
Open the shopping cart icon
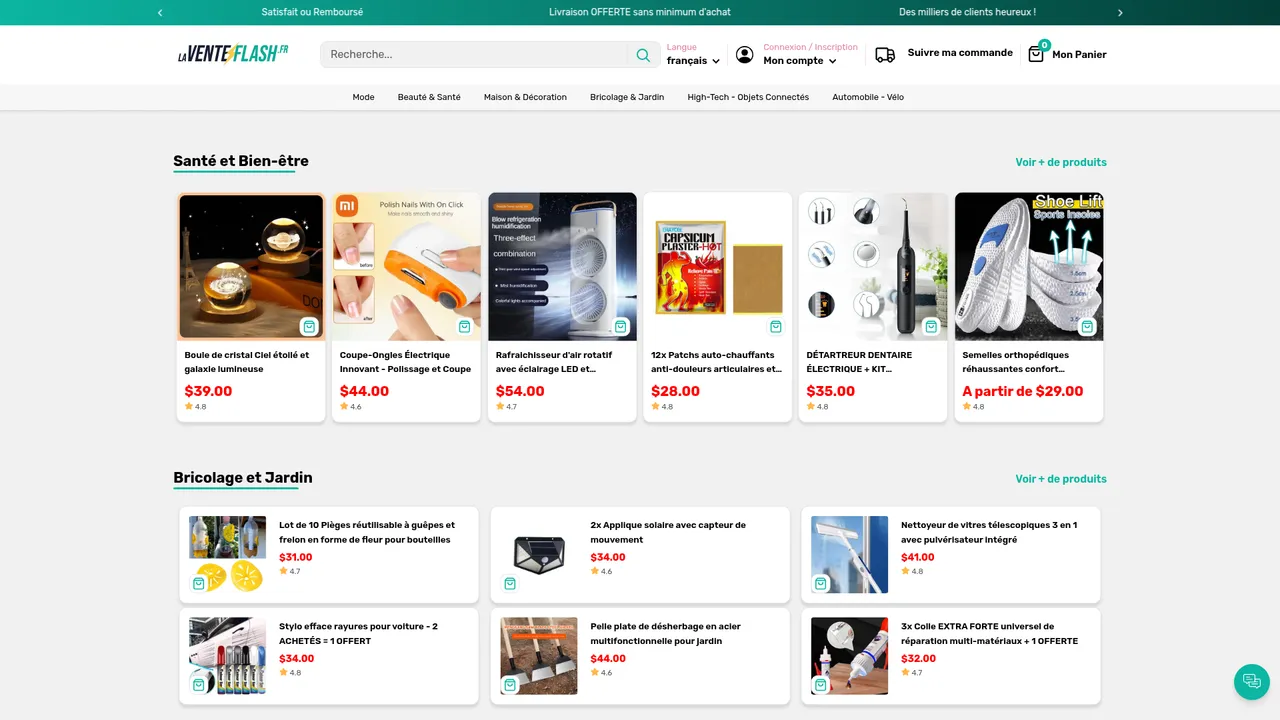1036,54
